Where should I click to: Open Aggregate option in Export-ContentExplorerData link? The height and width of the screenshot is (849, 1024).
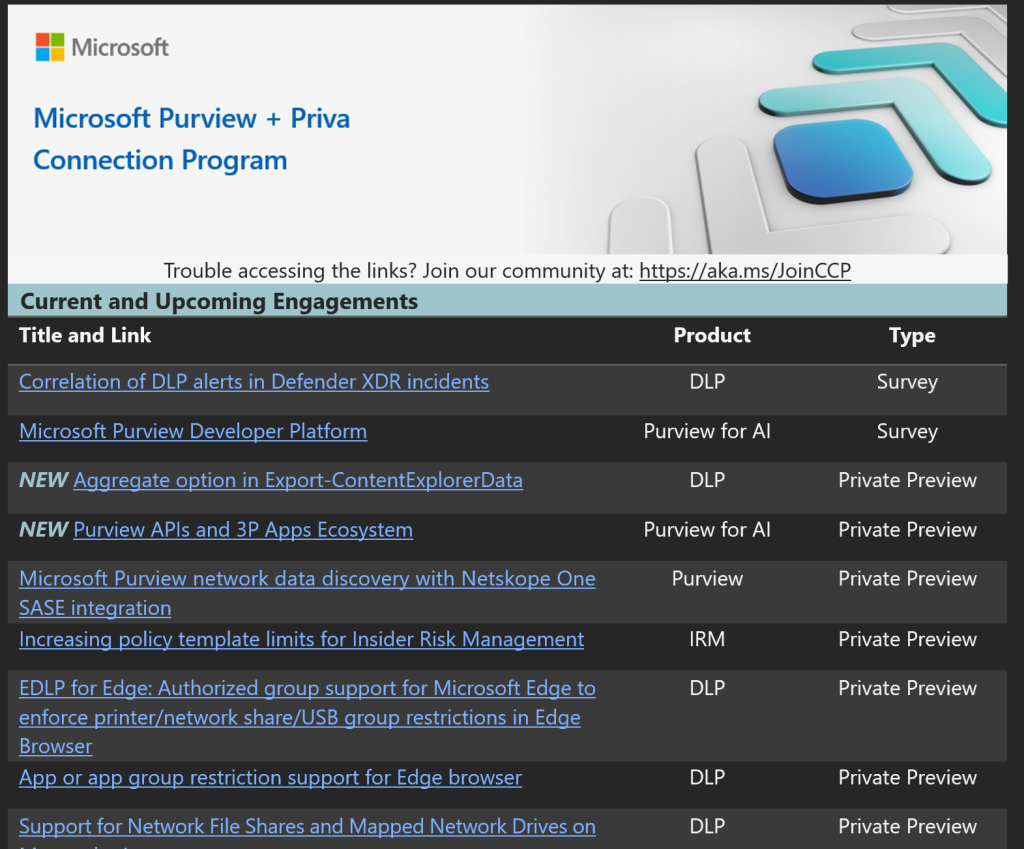tap(298, 480)
